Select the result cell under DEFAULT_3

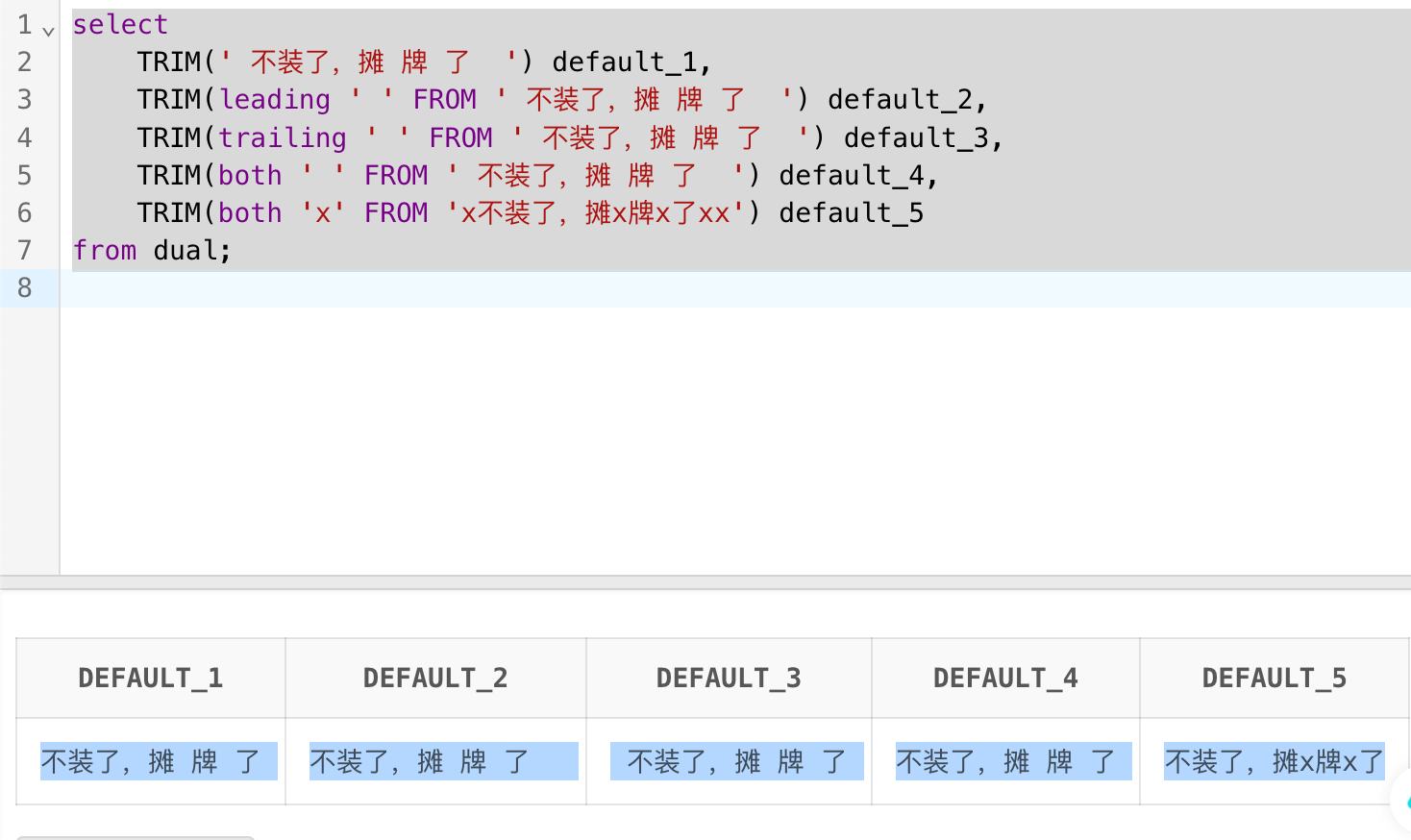tap(729, 761)
